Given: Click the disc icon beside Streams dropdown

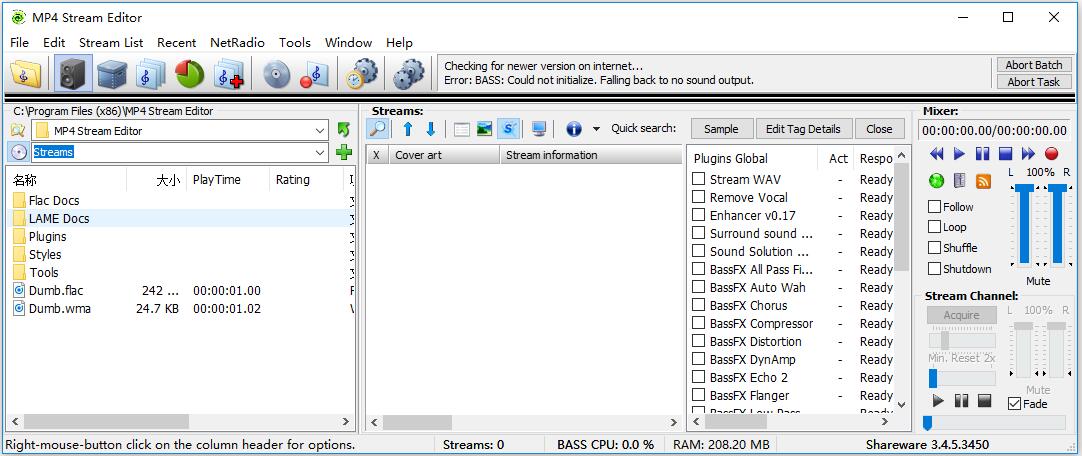Looking at the screenshot, I should pos(19,152).
